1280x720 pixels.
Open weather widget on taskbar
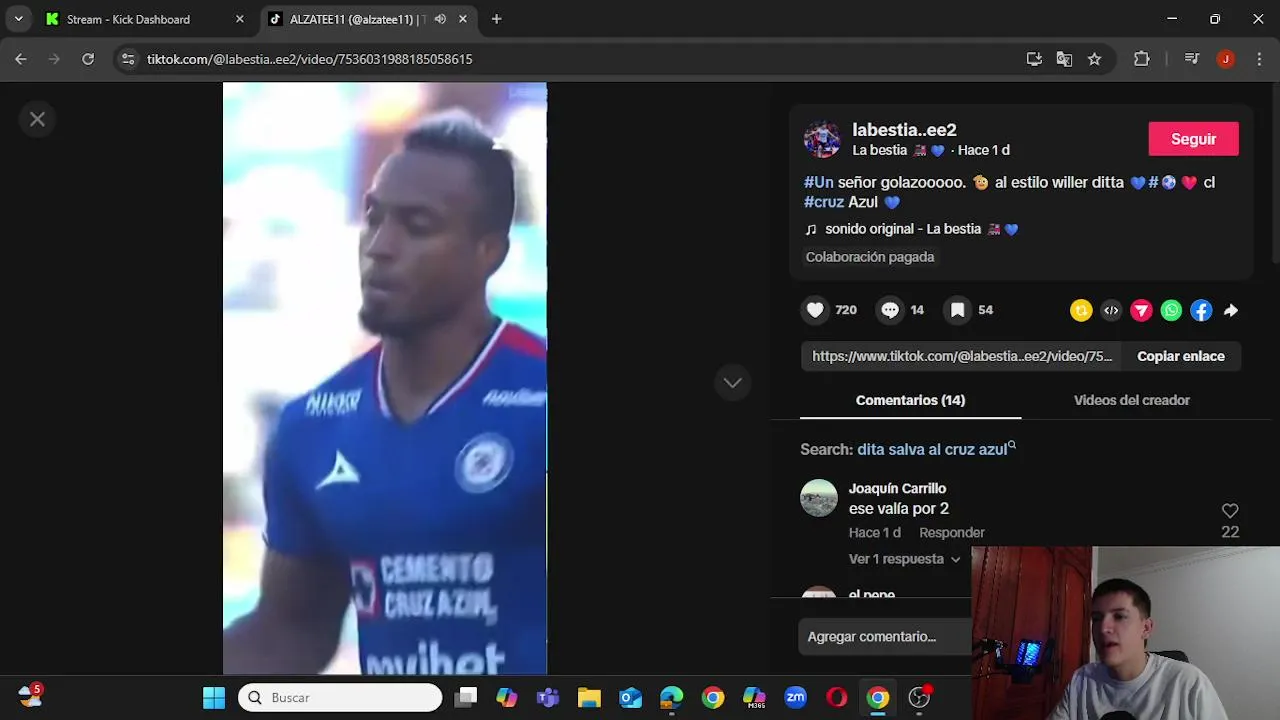(30, 696)
